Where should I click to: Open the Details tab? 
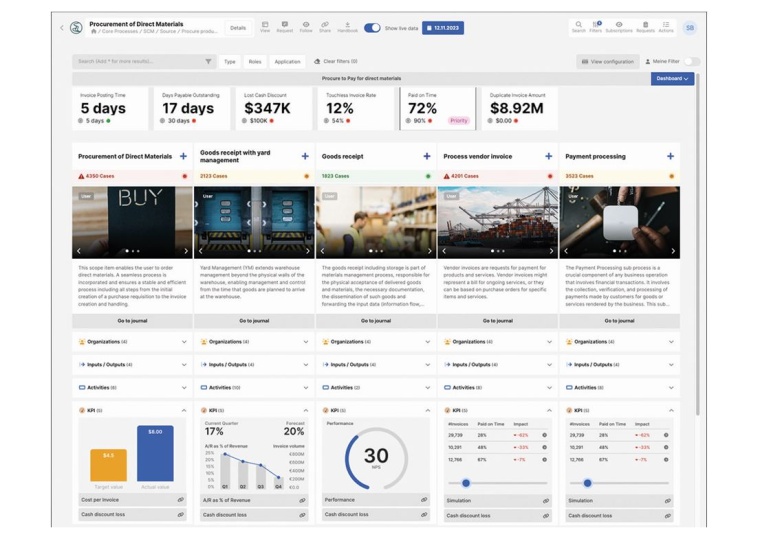pos(238,28)
